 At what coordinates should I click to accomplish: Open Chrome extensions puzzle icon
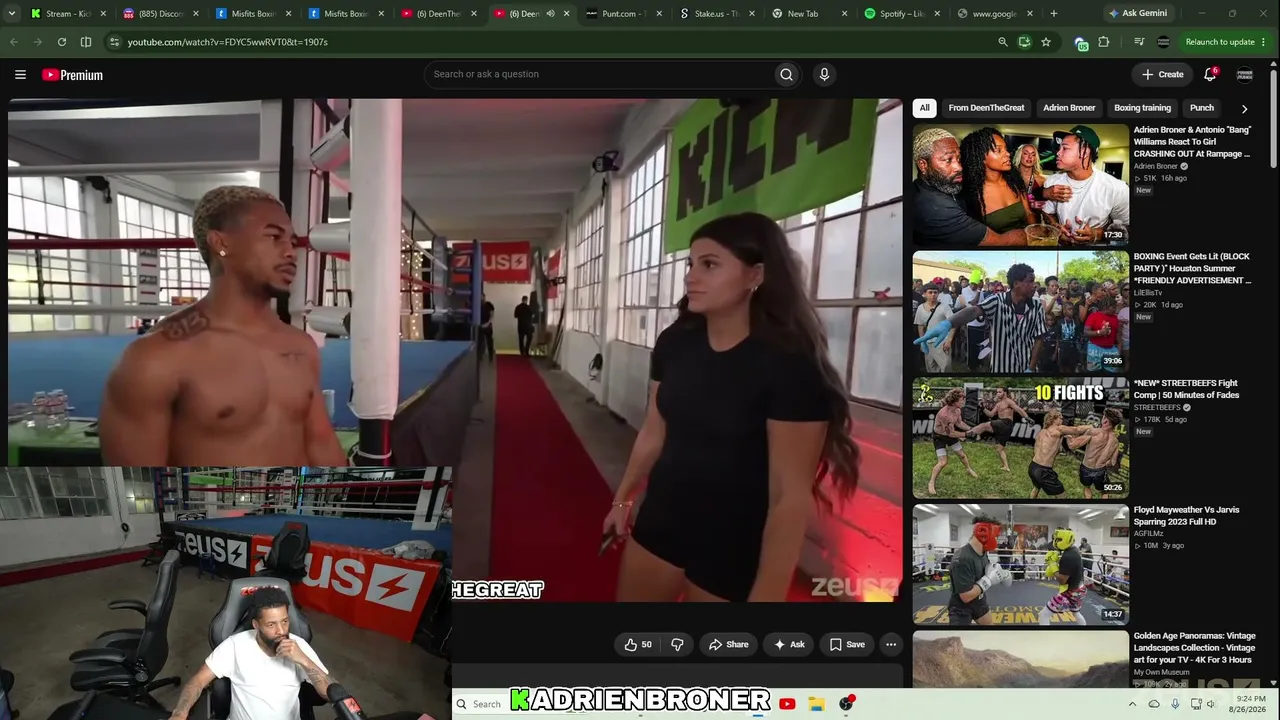tap(1104, 42)
